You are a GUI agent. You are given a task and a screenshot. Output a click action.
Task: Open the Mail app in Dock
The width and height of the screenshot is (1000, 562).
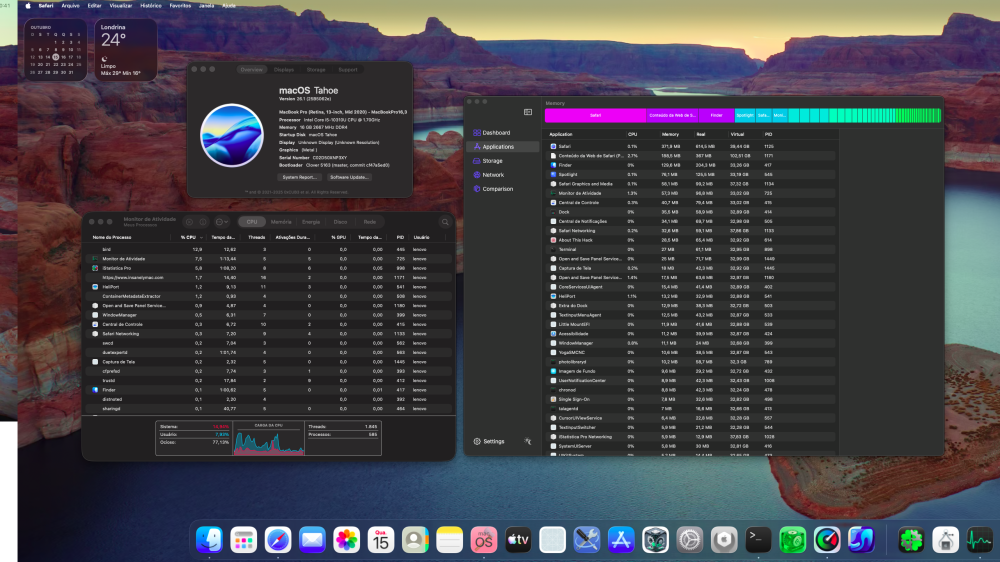[x=312, y=540]
